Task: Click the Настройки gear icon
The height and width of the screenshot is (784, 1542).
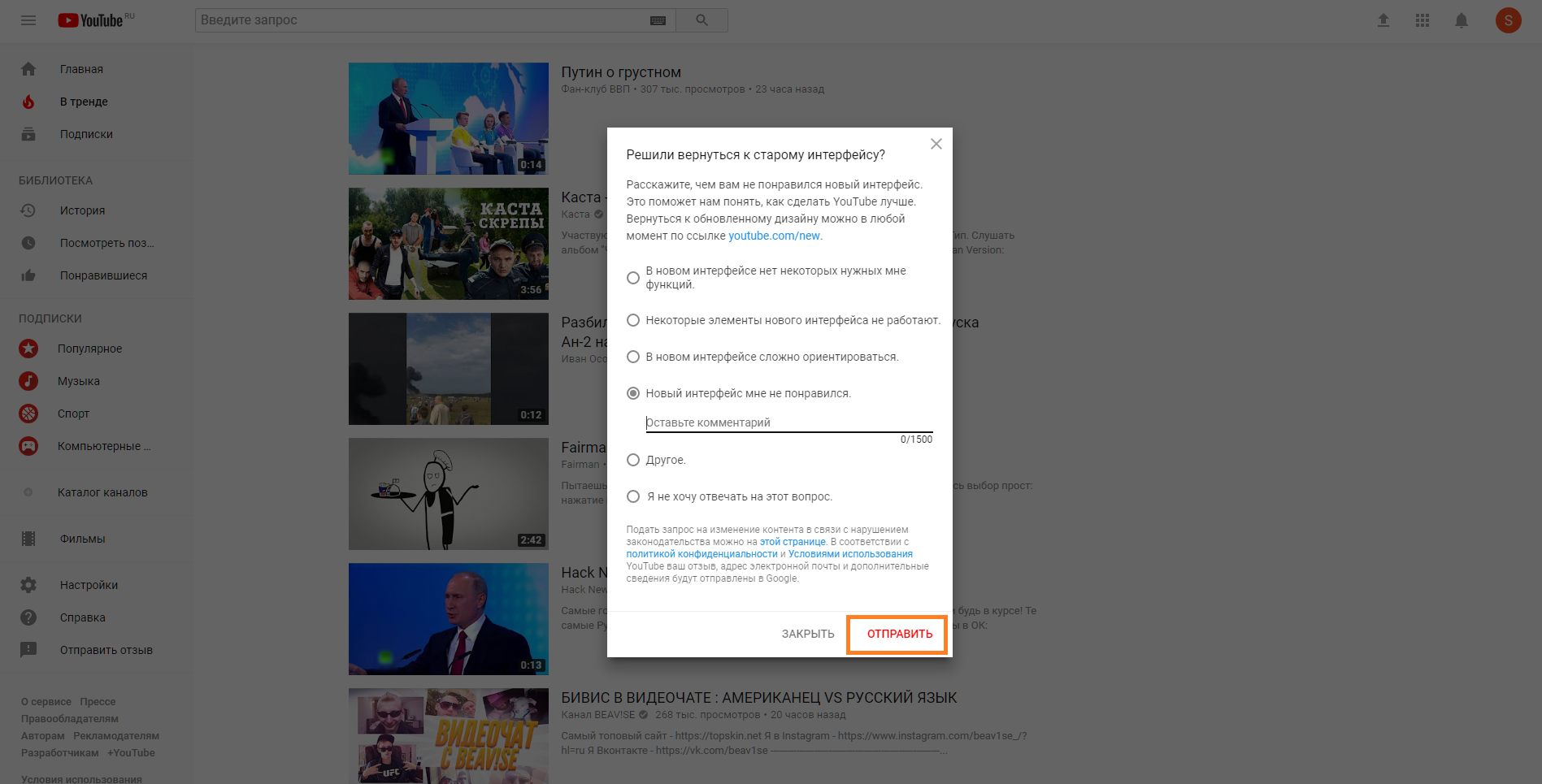Action: tap(28, 585)
